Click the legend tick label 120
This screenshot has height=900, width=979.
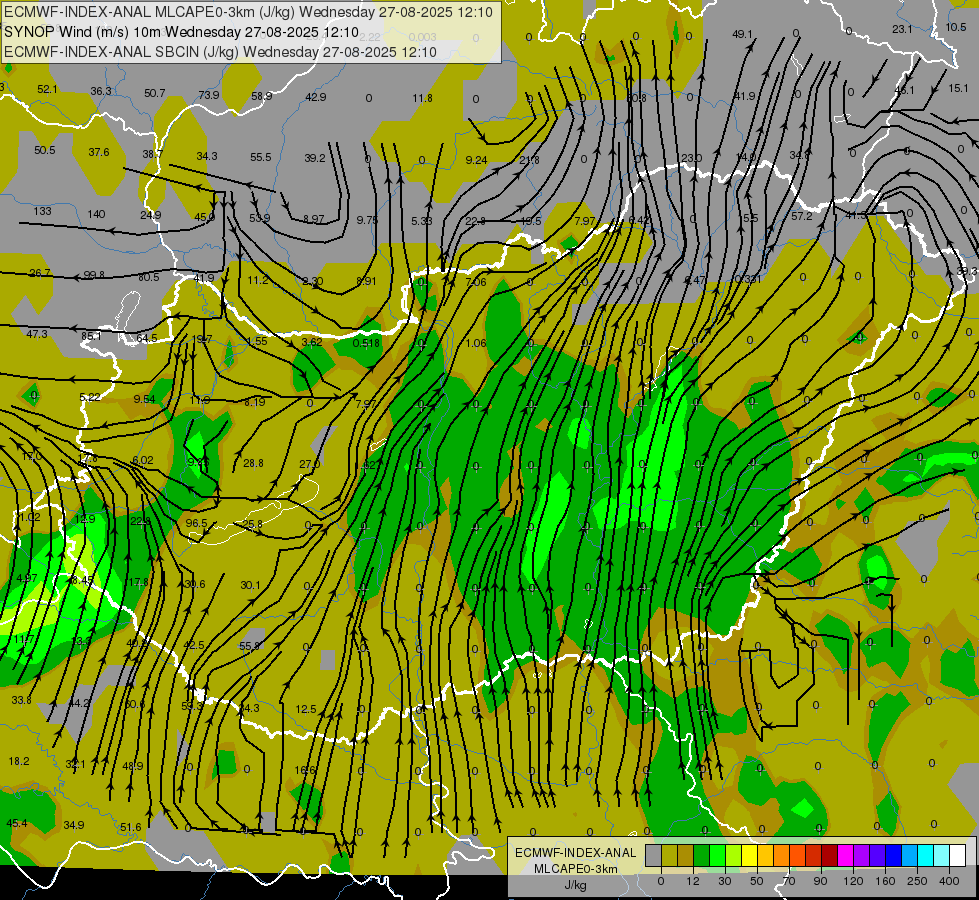coord(853,881)
